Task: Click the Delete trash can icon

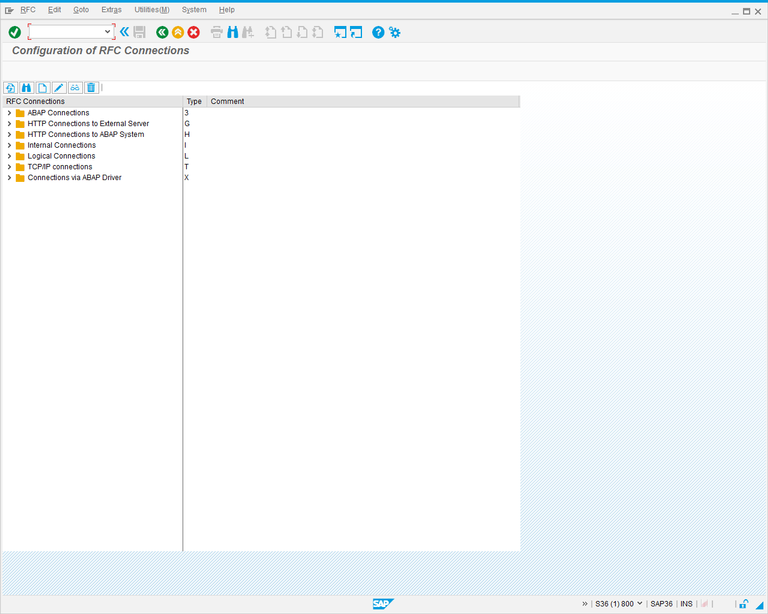Action: [91, 88]
